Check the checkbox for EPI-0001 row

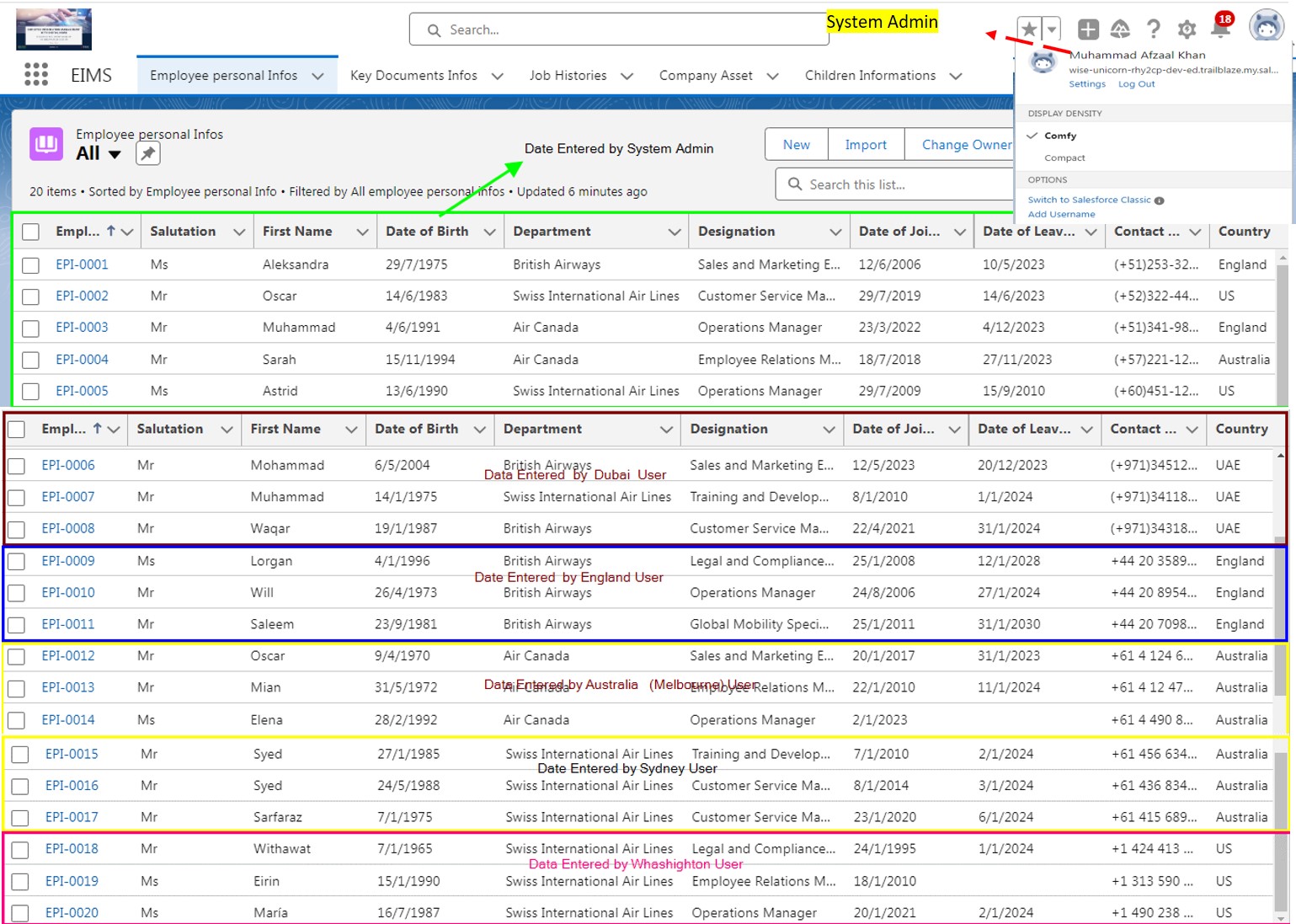point(31,265)
